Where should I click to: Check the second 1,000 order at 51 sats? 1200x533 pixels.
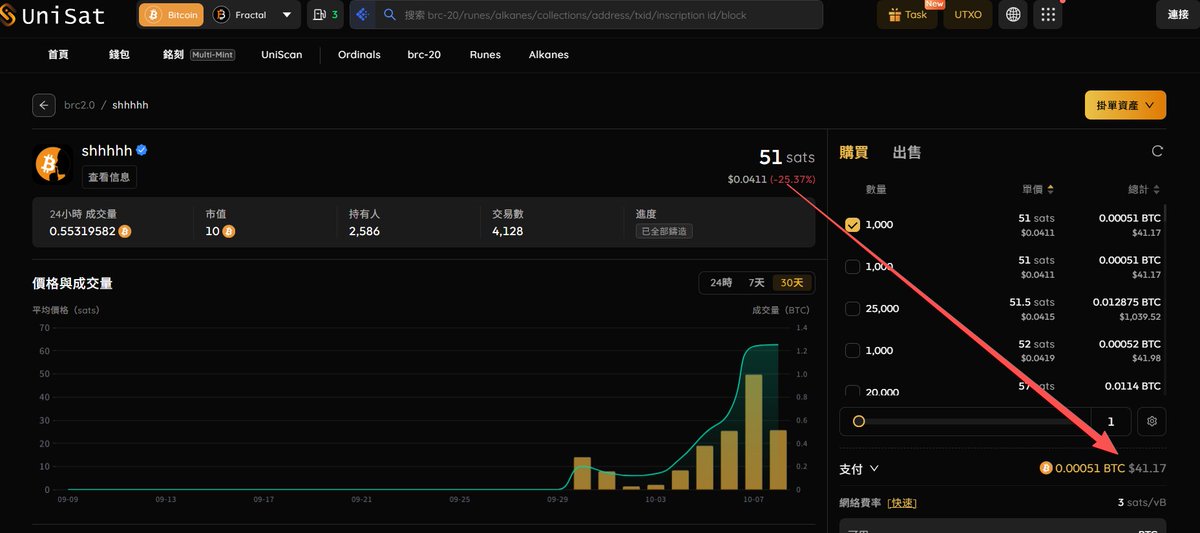(853, 267)
